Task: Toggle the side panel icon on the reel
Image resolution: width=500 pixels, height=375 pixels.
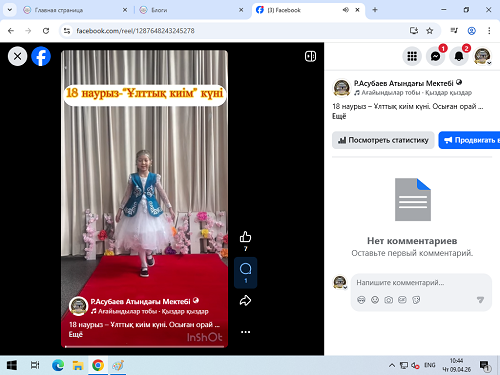Action: tap(310, 56)
